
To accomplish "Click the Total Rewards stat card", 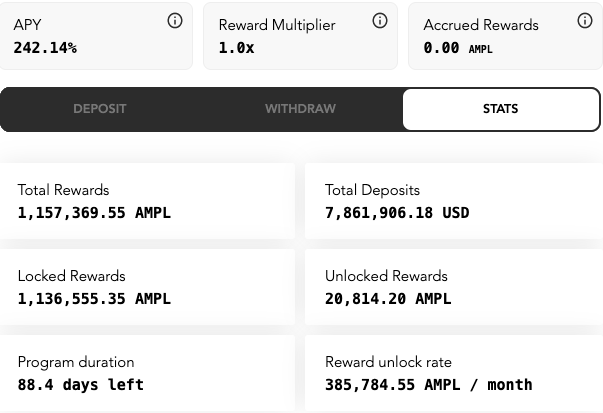I will point(147,201).
